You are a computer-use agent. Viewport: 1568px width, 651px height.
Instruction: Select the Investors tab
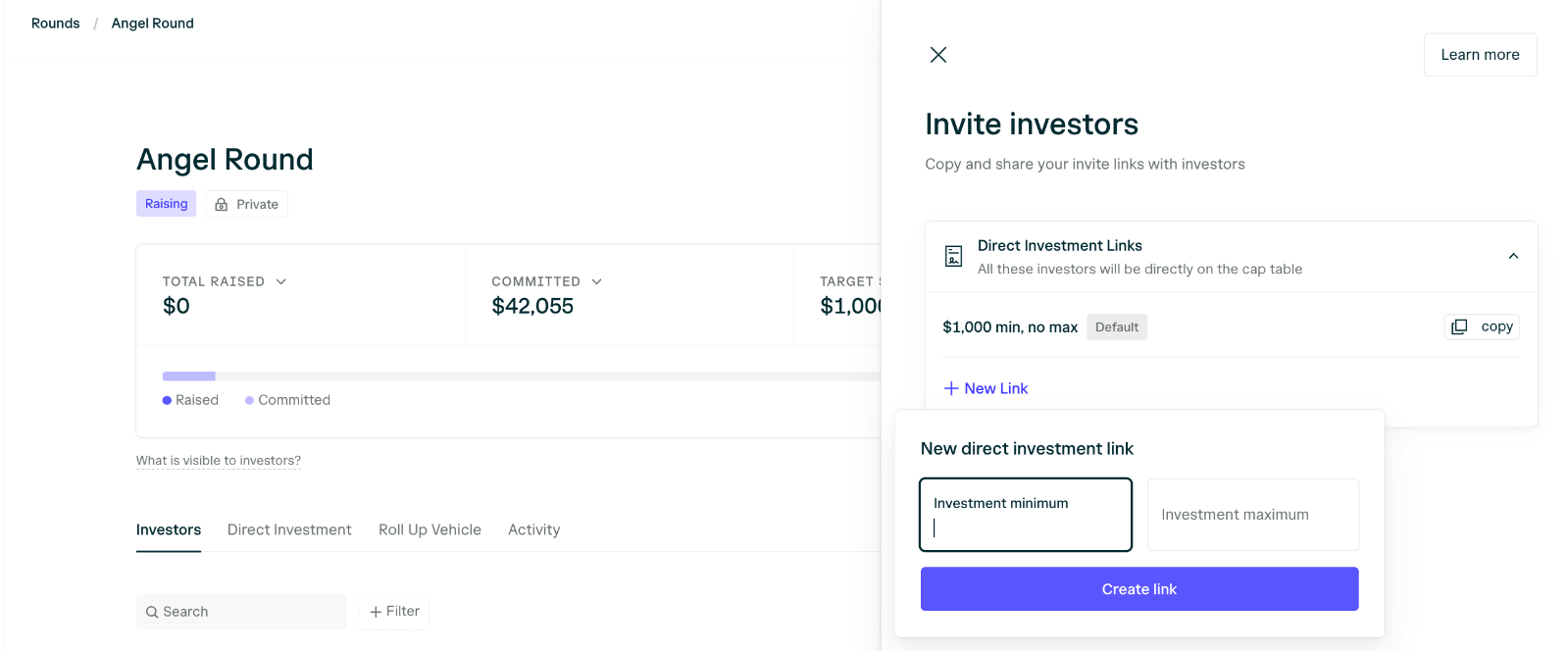(x=169, y=529)
